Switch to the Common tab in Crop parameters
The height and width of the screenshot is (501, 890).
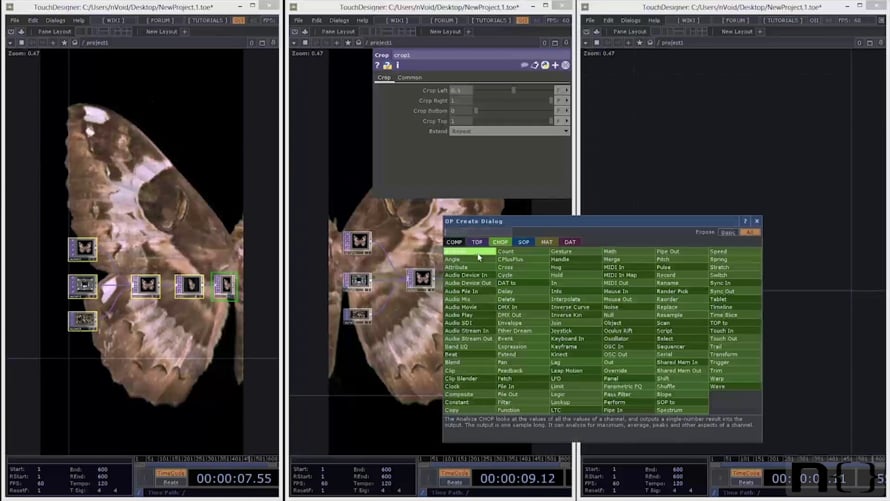tap(410, 77)
